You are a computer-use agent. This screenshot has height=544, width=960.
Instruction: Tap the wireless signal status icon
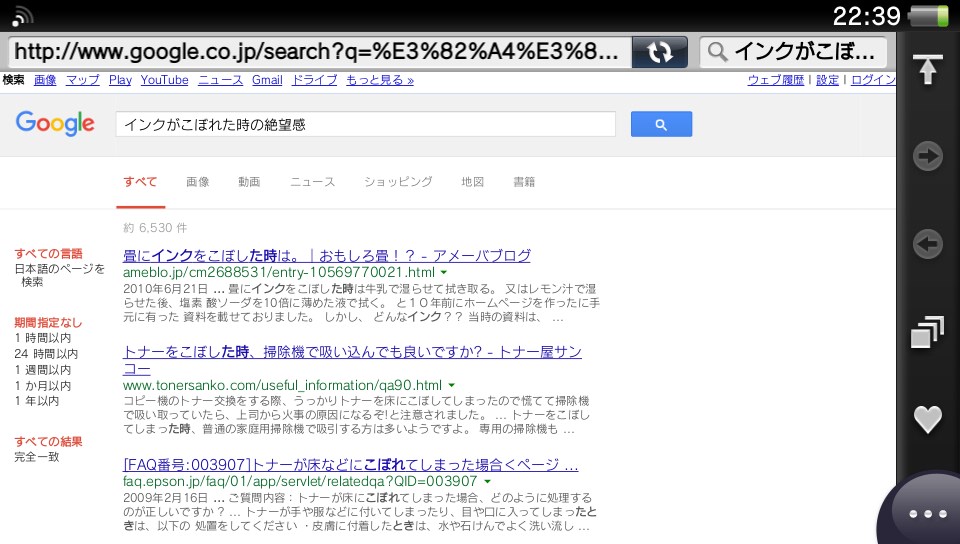tap(21, 17)
